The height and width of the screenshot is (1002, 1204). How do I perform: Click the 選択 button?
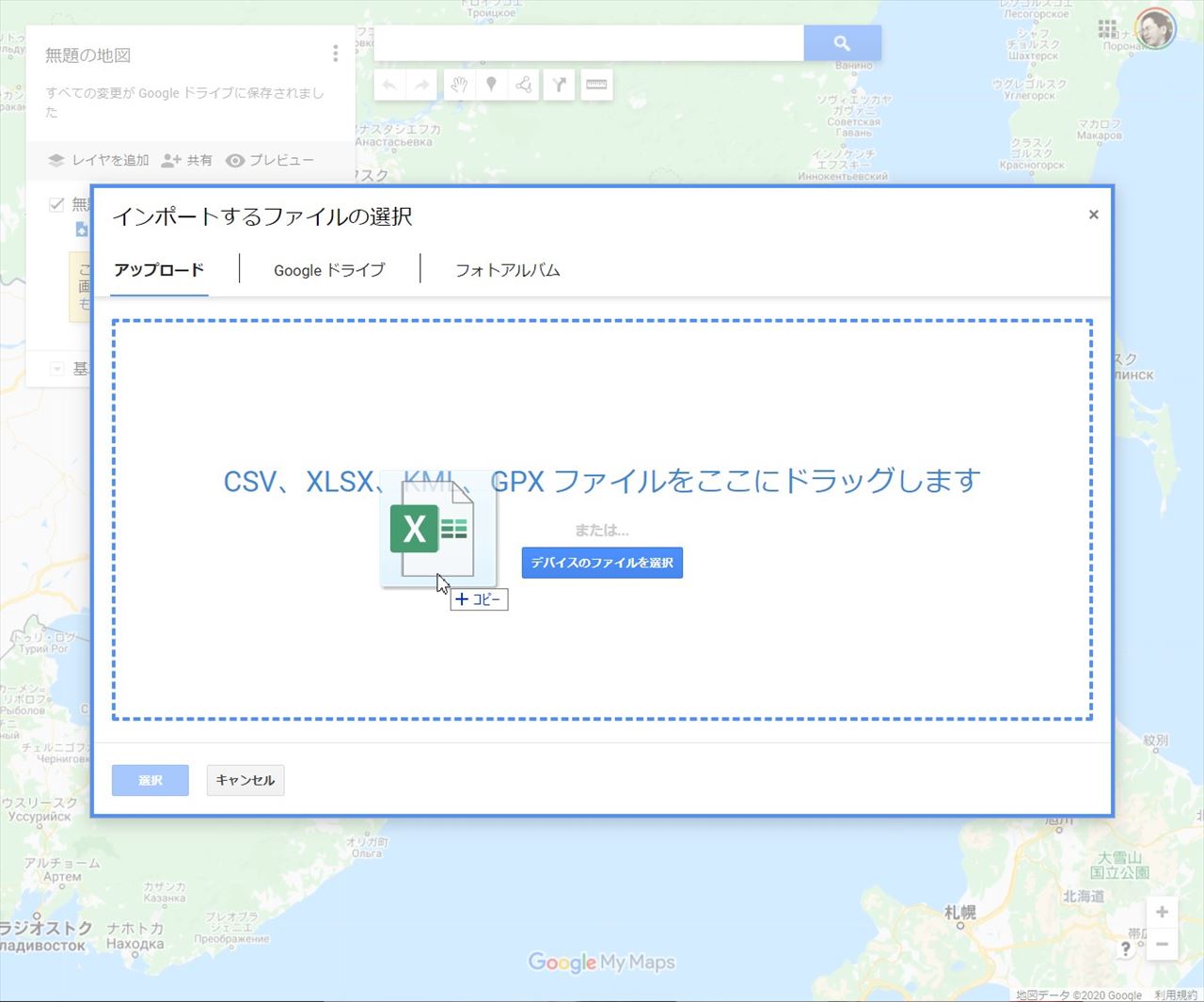(x=150, y=780)
